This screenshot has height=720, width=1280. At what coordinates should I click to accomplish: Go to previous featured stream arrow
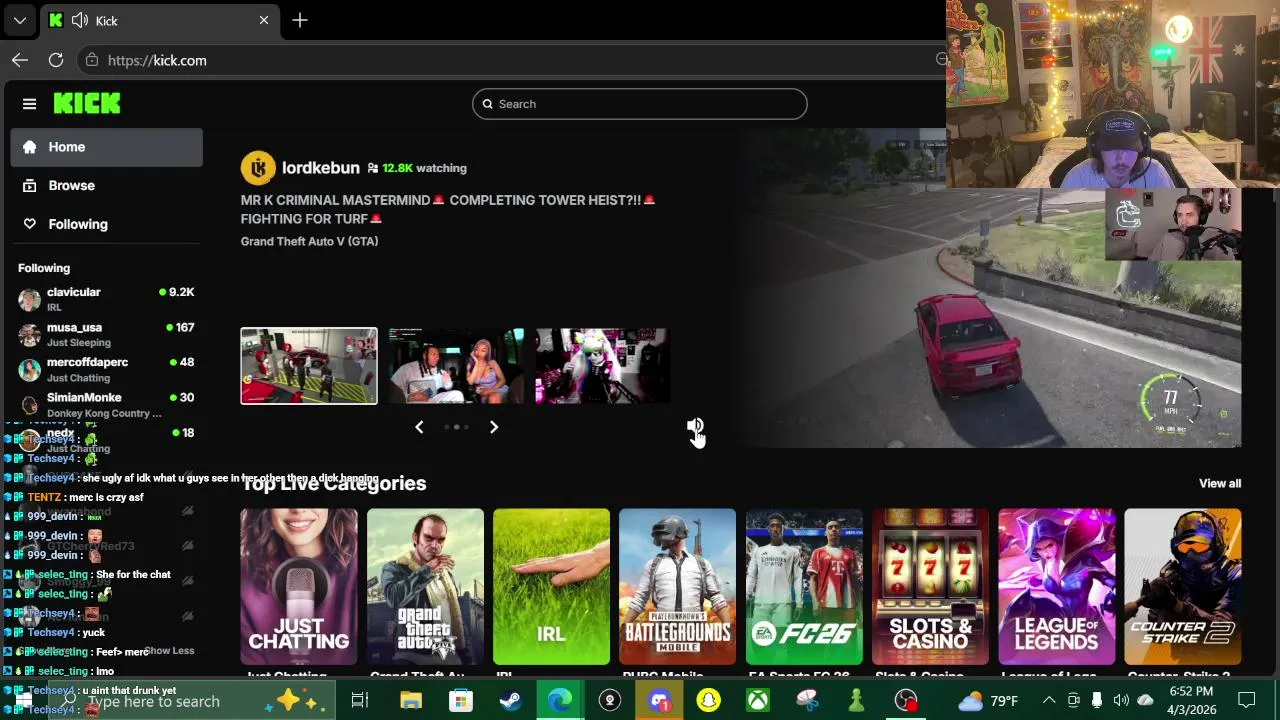click(419, 427)
